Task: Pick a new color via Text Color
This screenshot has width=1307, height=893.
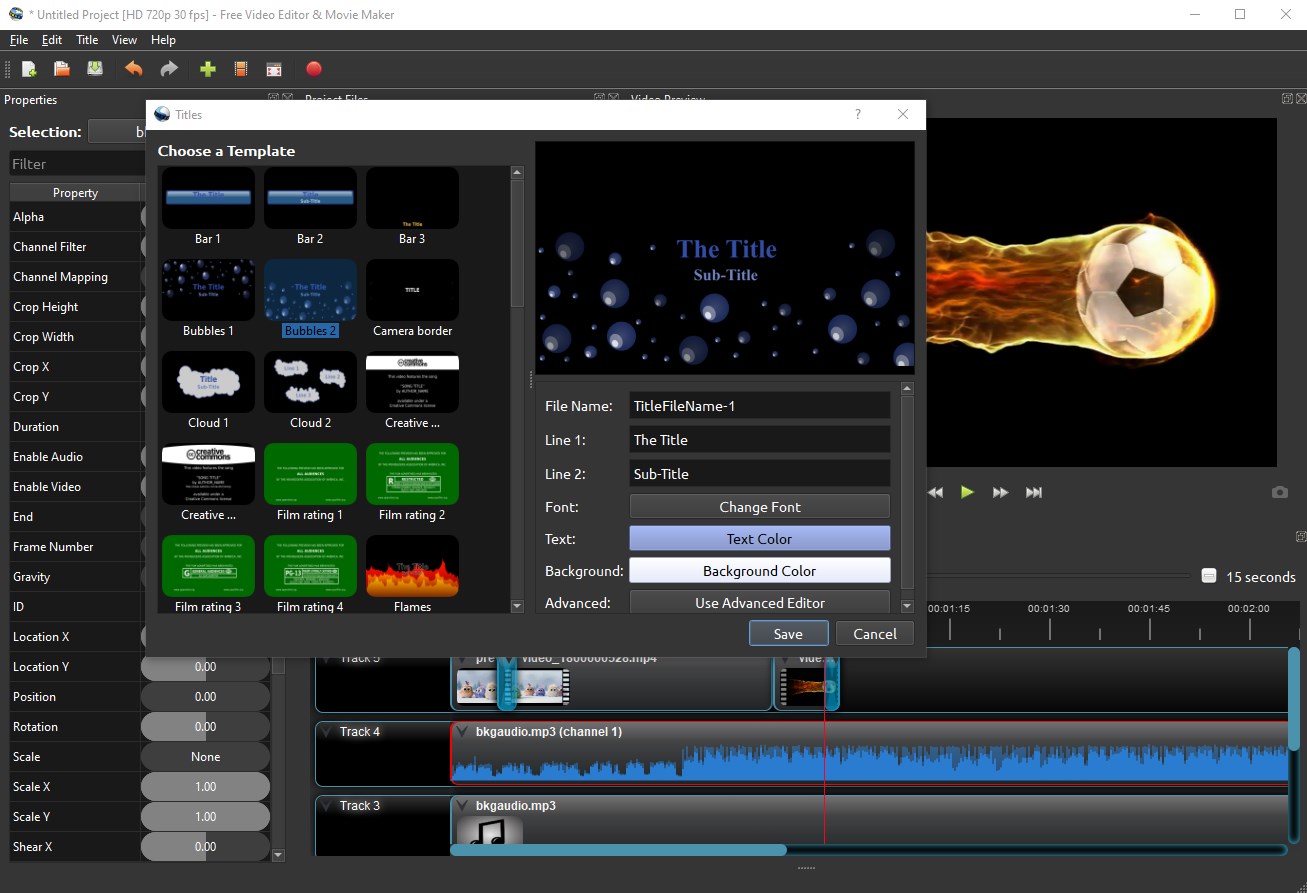Action: [x=759, y=539]
